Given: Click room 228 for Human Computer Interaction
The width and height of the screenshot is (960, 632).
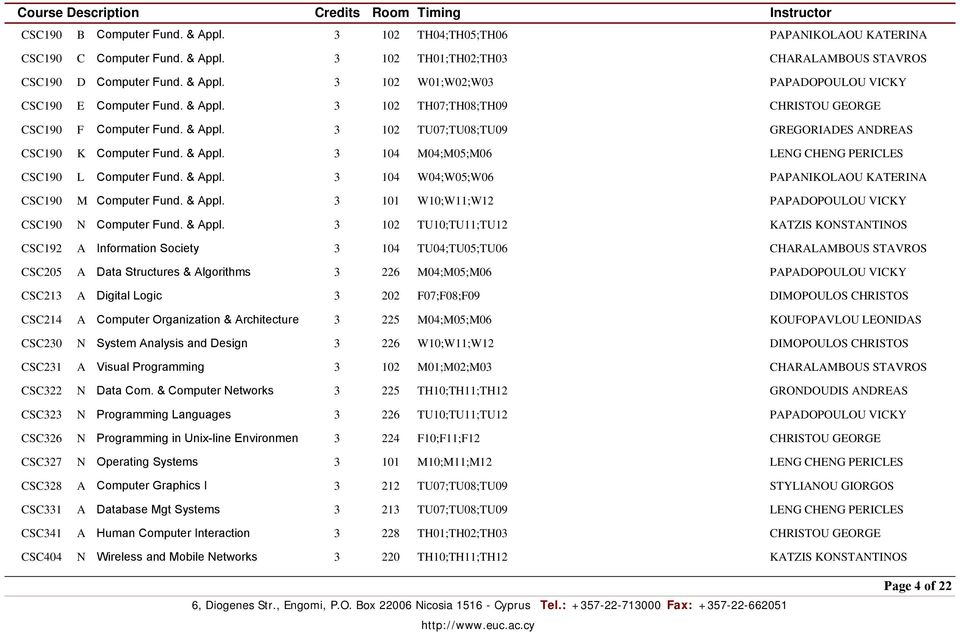Looking at the screenshot, I should 391,533.
